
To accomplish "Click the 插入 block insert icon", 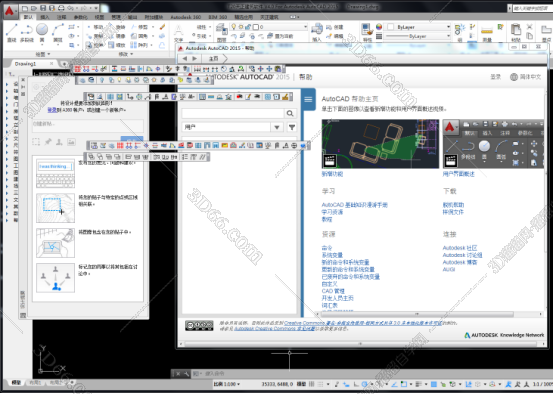I will click(x=317, y=32).
